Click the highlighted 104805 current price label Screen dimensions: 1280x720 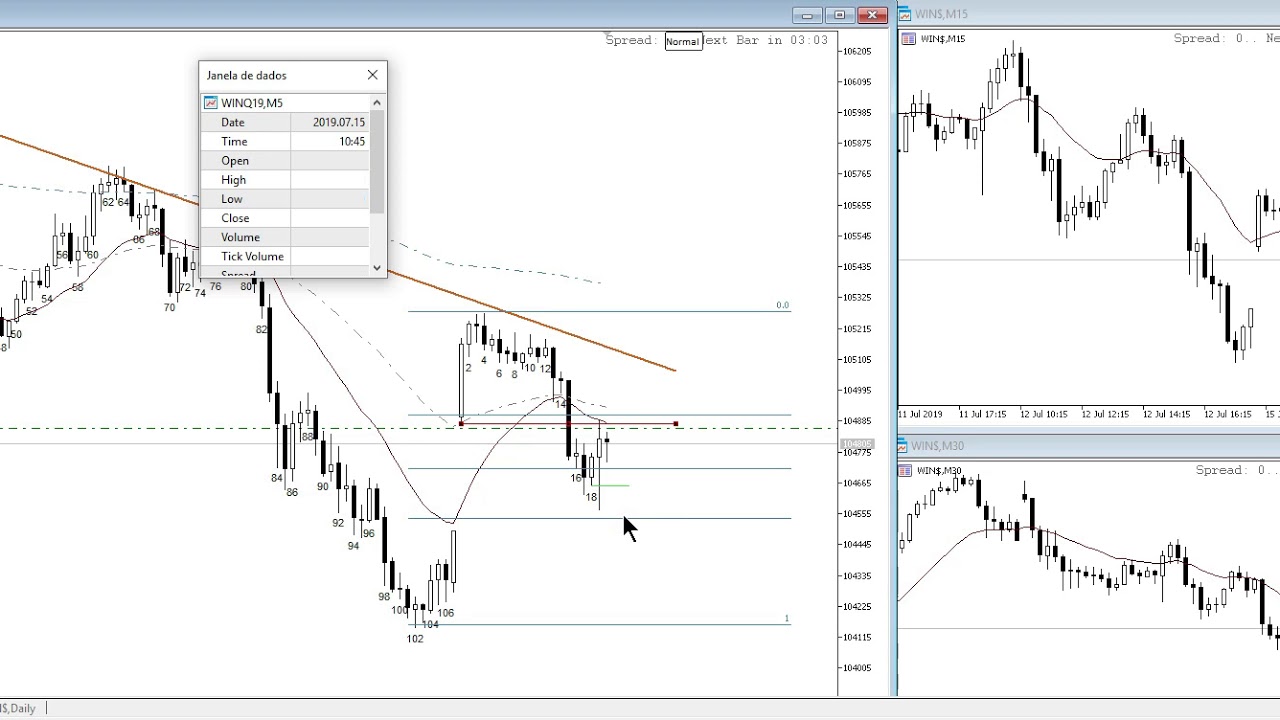coord(857,444)
